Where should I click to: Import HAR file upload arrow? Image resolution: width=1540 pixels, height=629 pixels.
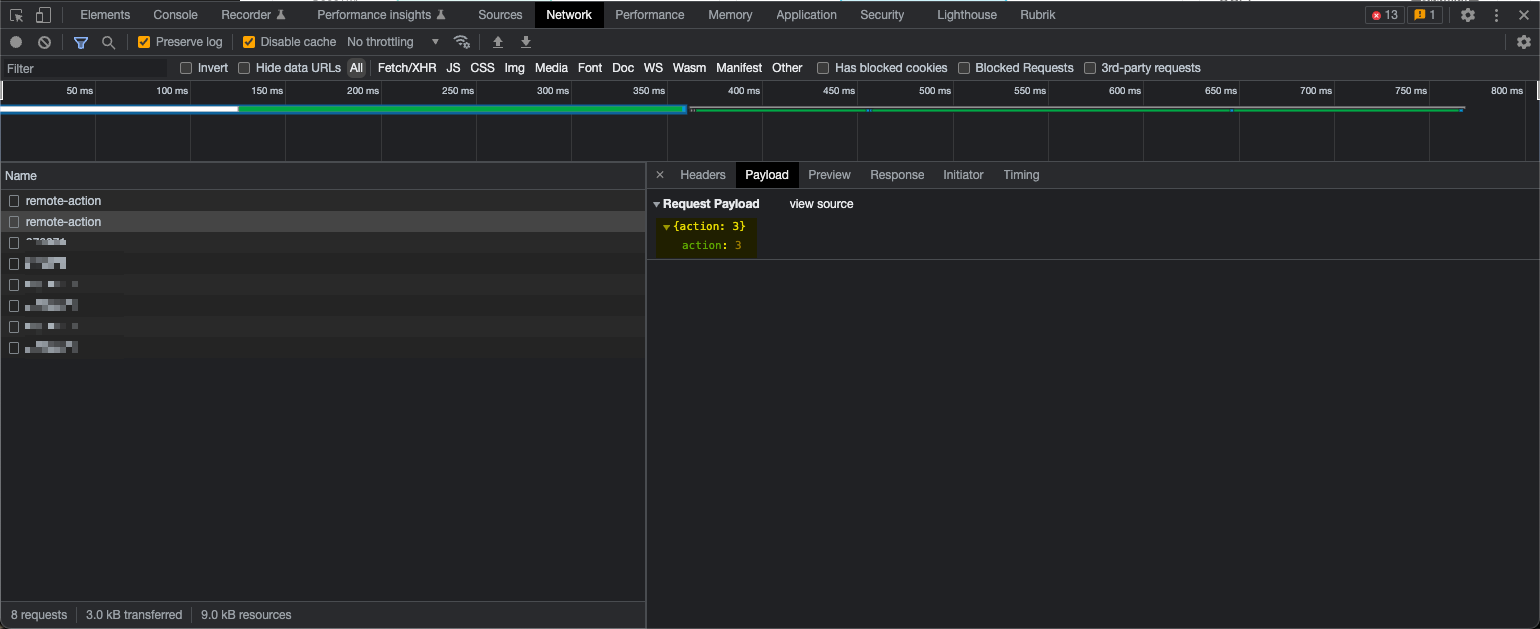(497, 42)
